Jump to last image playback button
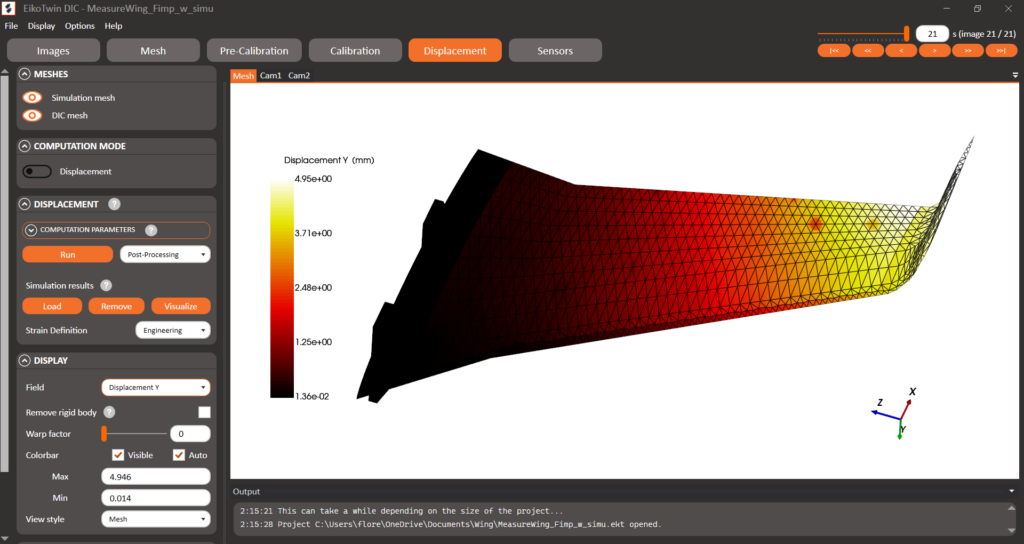Image resolution: width=1024 pixels, height=544 pixels. (x=1000, y=50)
